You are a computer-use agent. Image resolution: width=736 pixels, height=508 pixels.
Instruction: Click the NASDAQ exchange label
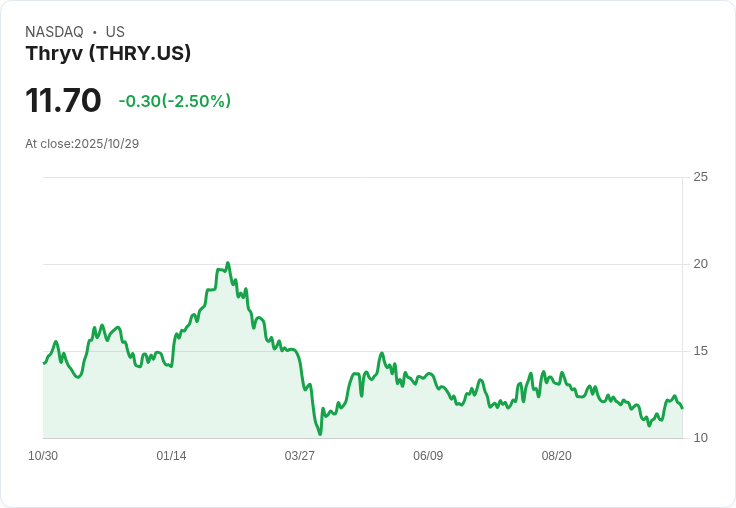54,32
